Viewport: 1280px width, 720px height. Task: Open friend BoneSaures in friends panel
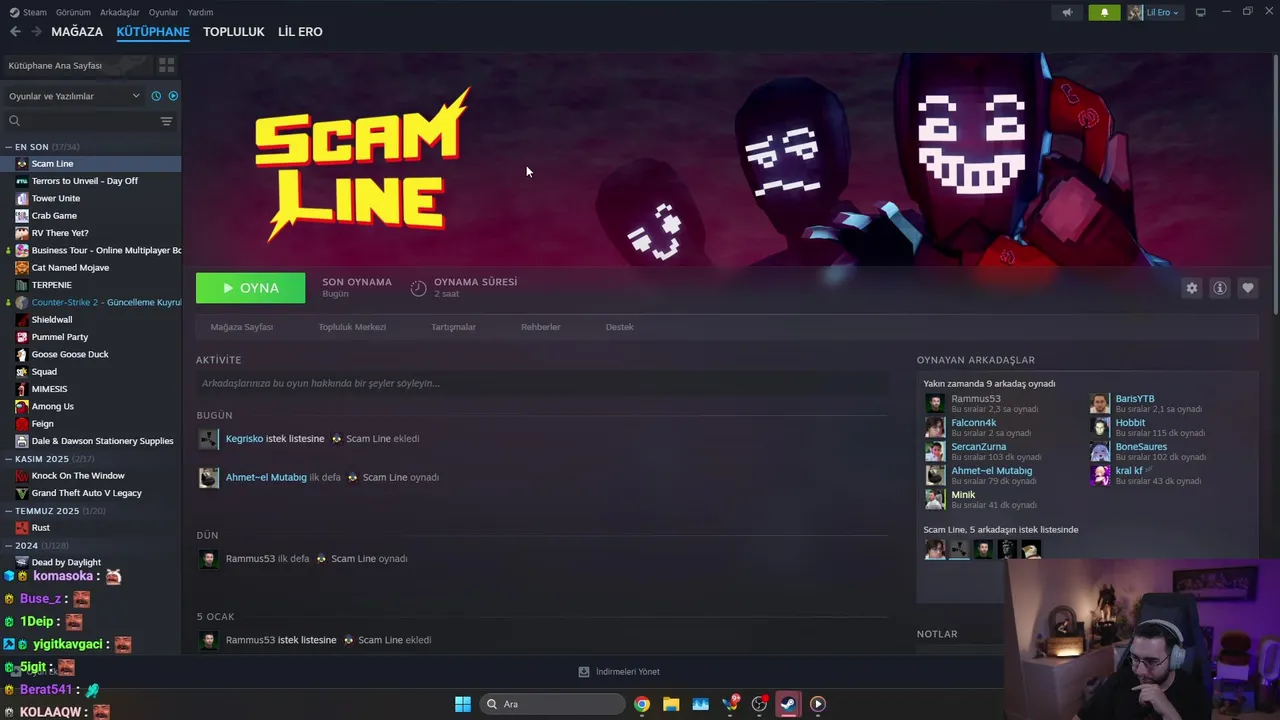[x=1141, y=447]
